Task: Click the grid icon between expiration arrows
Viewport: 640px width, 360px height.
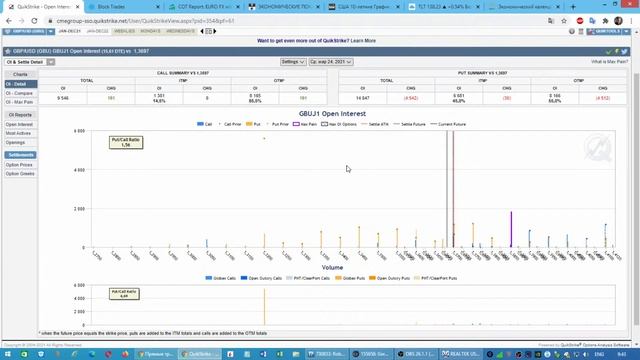Action: (209, 31)
